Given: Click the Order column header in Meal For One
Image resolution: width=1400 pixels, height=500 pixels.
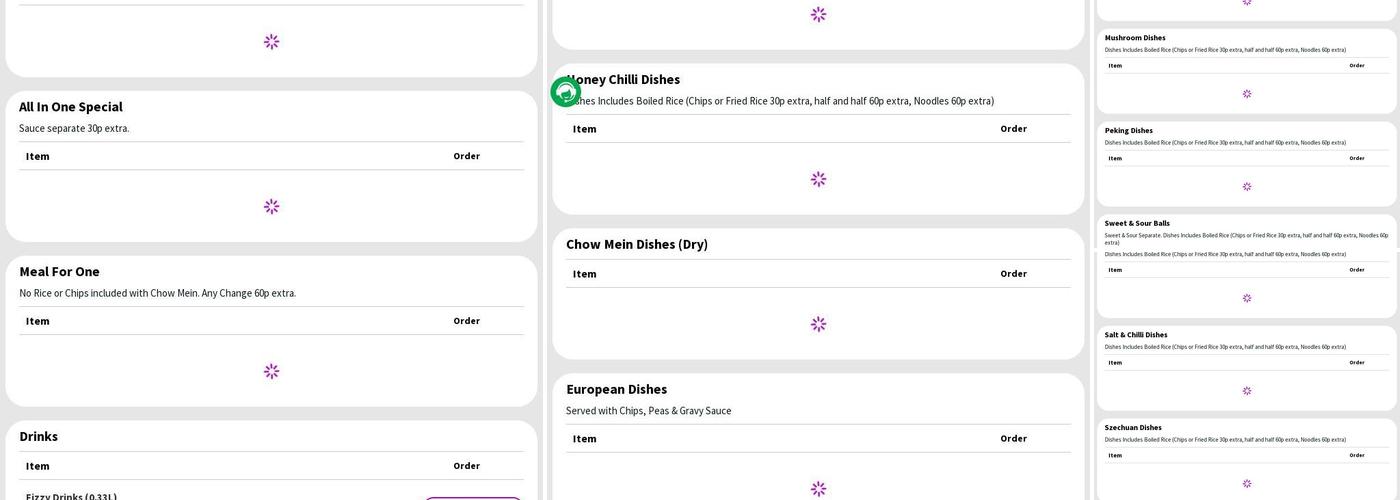Looking at the screenshot, I should click(x=466, y=321).
